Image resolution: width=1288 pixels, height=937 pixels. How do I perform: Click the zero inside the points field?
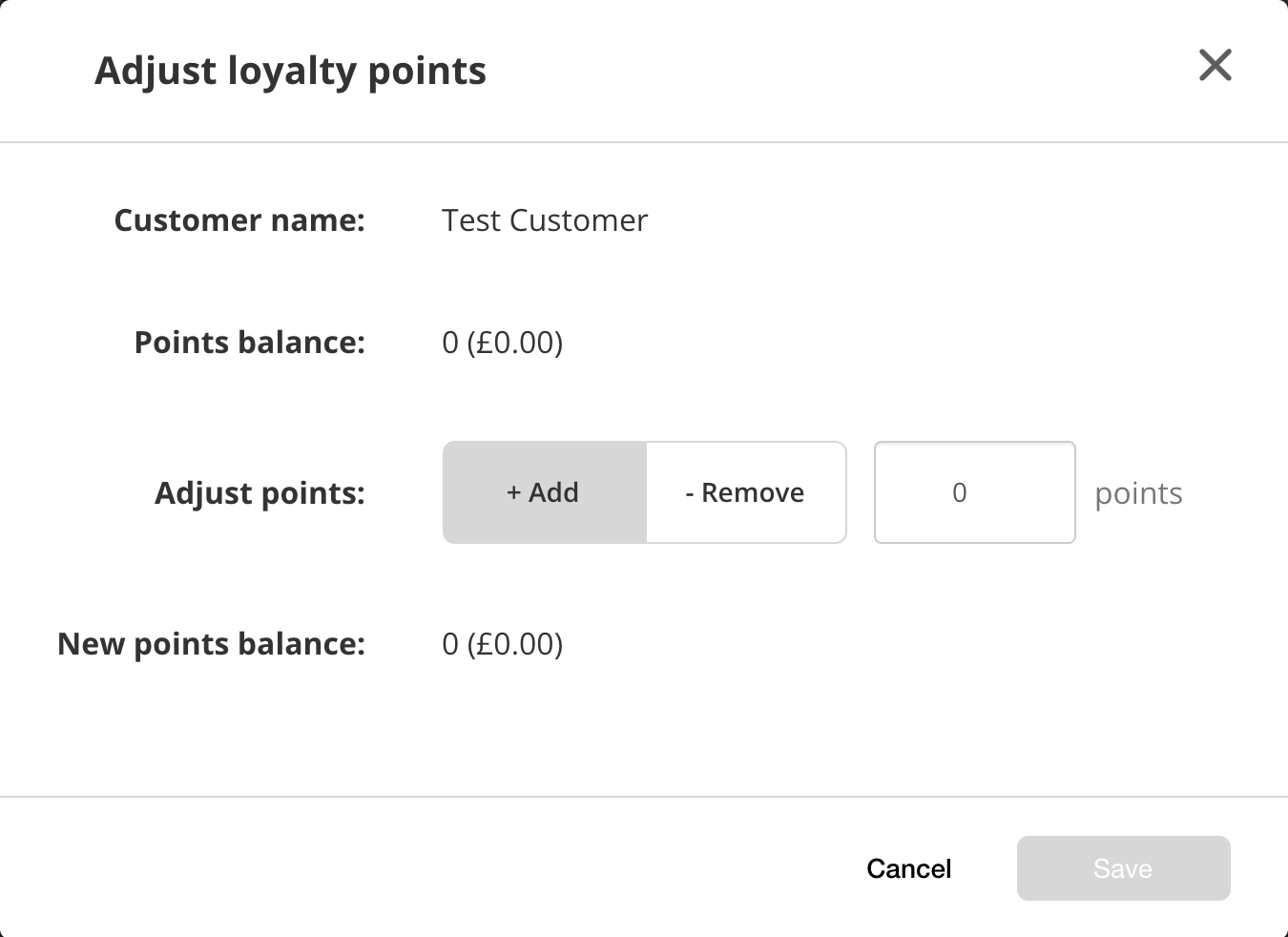(960, 492)
